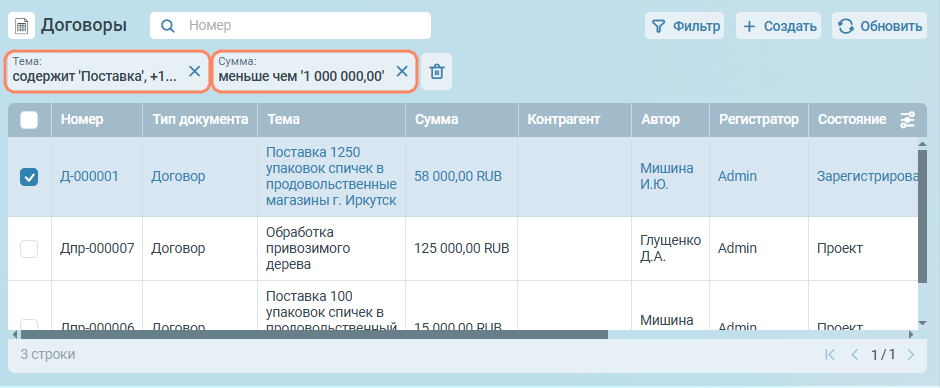Edit the Тема filter 'содержит Поставка'
Screen dimensions: 940x388
coord(95,77)
